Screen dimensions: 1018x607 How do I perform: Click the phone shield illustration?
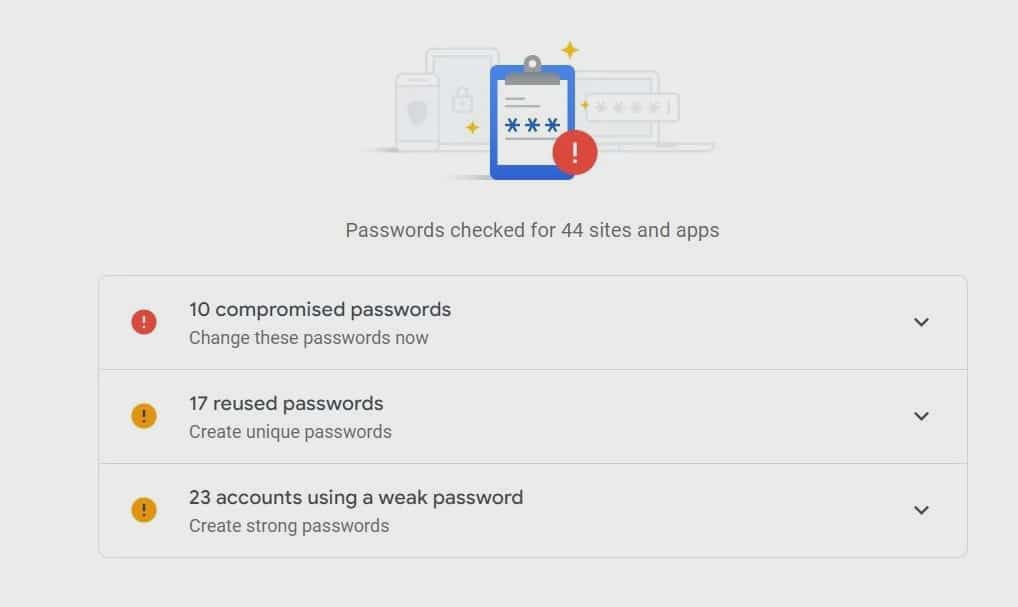click(417, 113)
